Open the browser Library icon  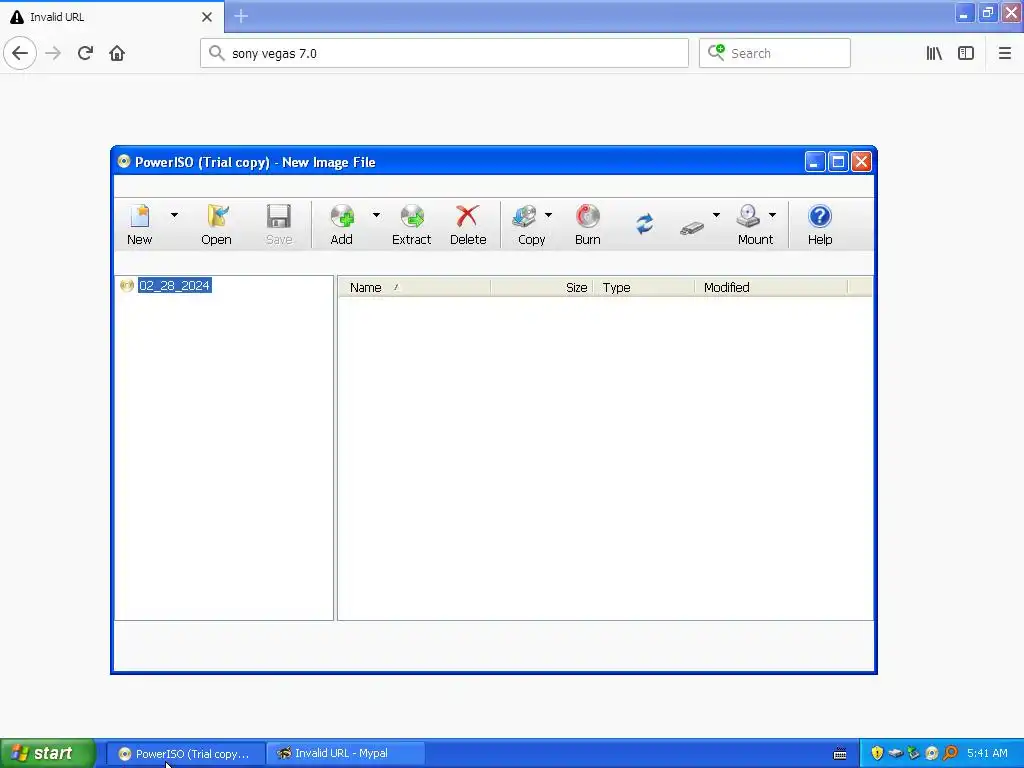[934, 53]
